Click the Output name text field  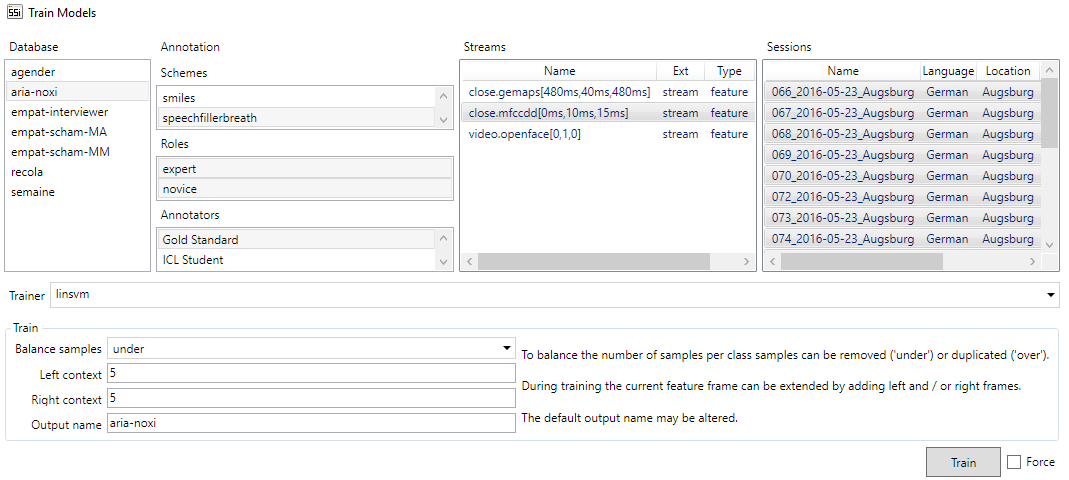click(310, 423)
